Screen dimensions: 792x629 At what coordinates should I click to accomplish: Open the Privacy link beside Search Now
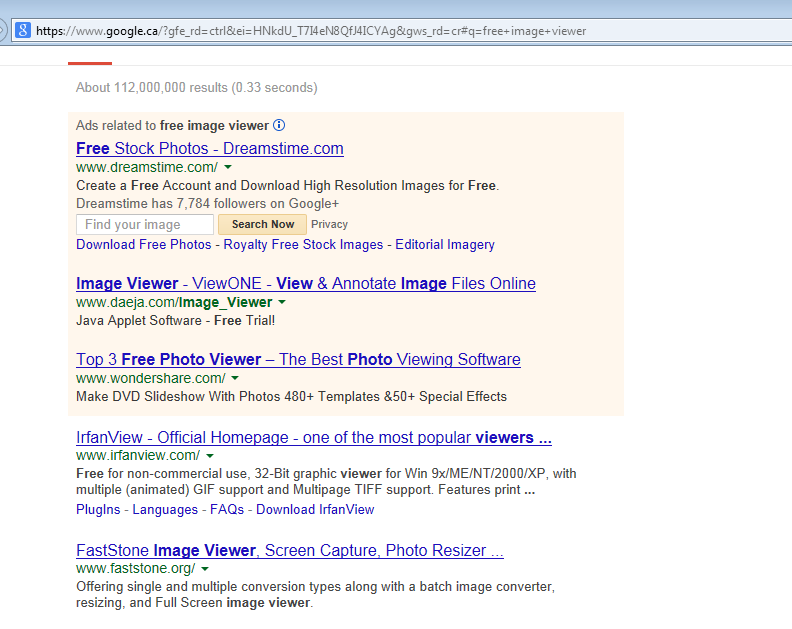coord(329,225)
